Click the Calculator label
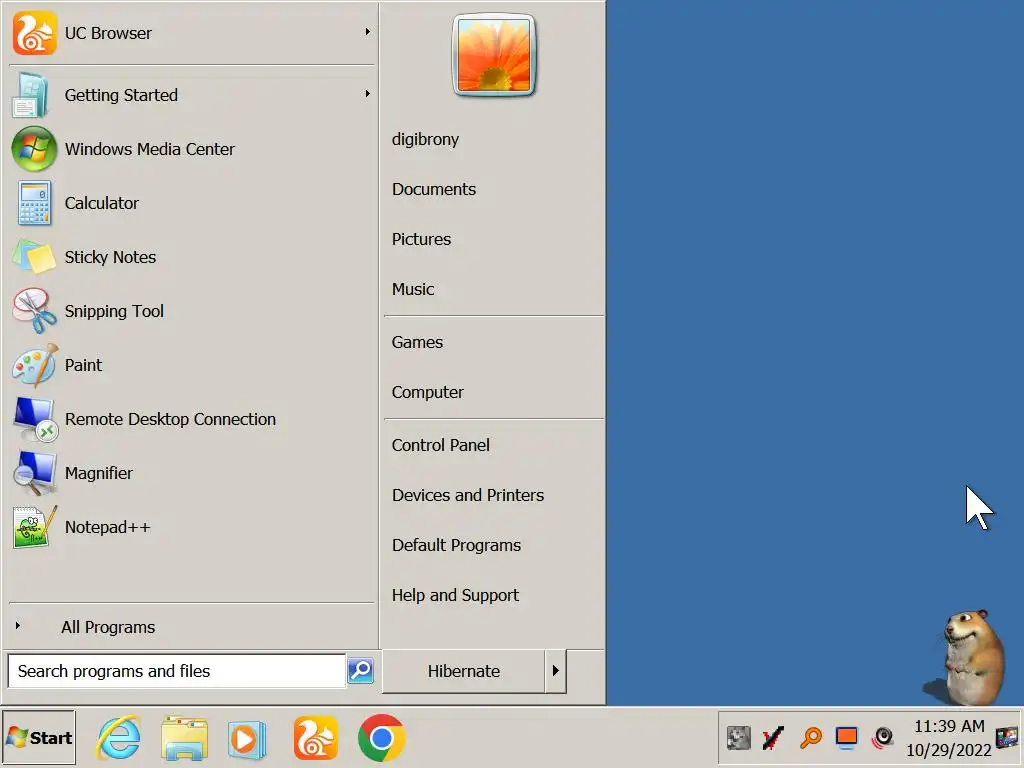 pos(101,203)
